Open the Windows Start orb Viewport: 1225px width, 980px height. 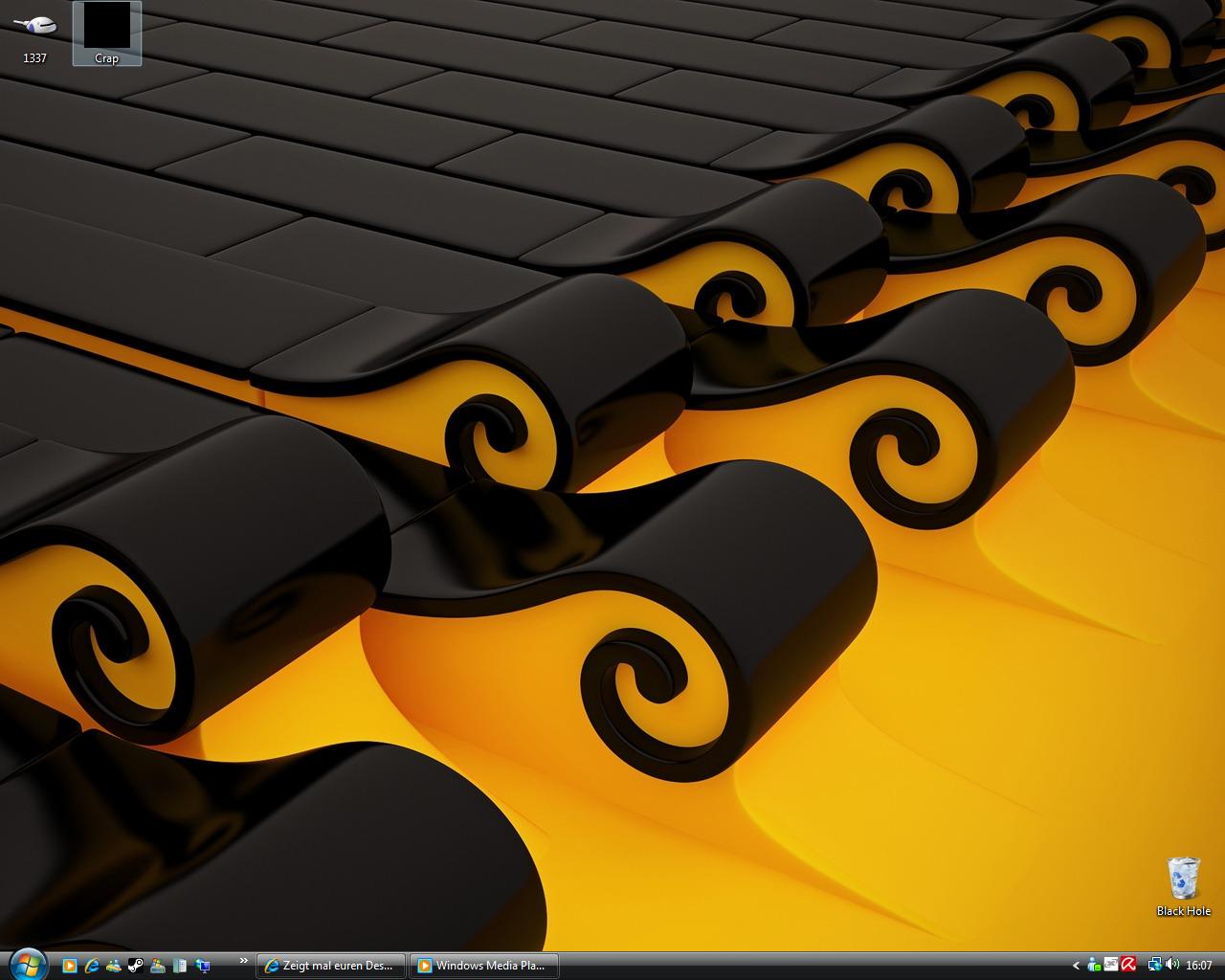27,964
